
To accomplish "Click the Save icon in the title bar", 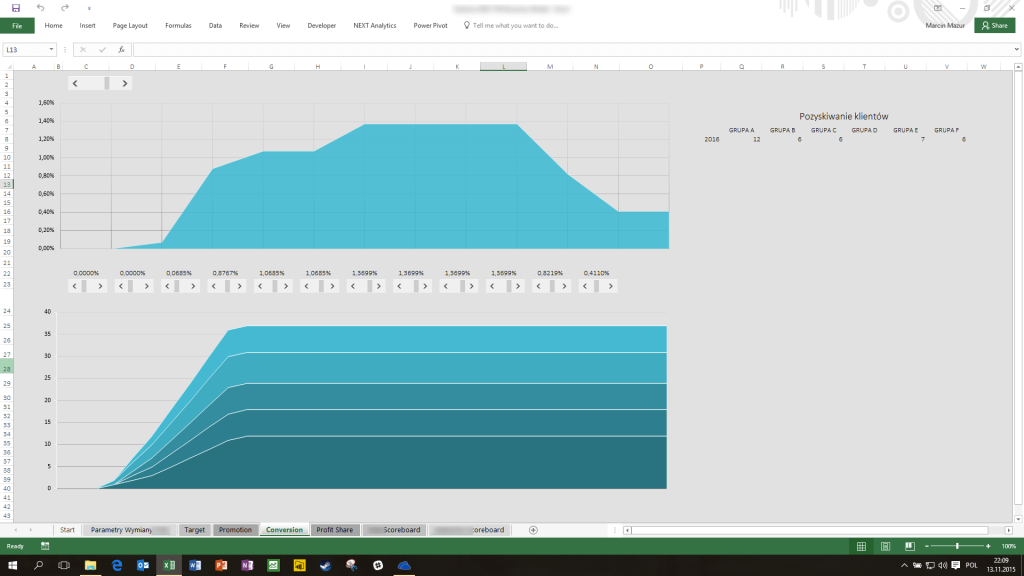I will pos(16,8).
